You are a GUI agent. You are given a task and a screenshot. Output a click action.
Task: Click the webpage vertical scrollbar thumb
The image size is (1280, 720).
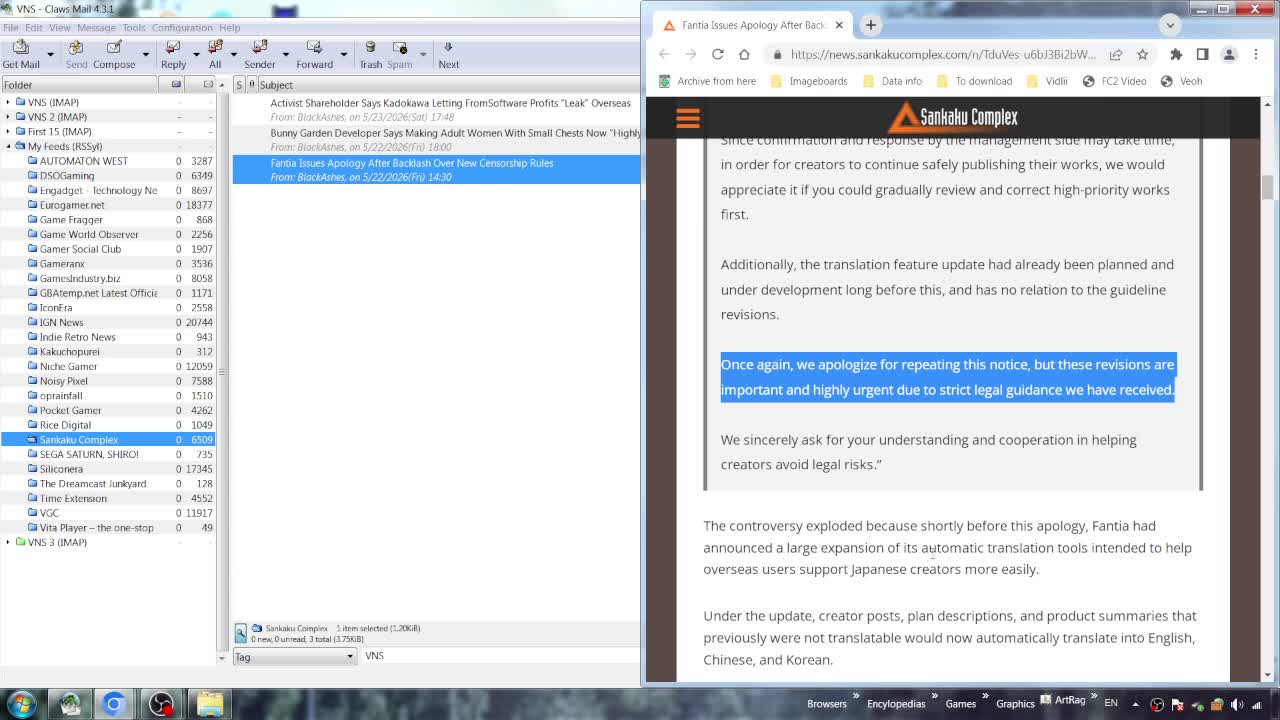1268,187
